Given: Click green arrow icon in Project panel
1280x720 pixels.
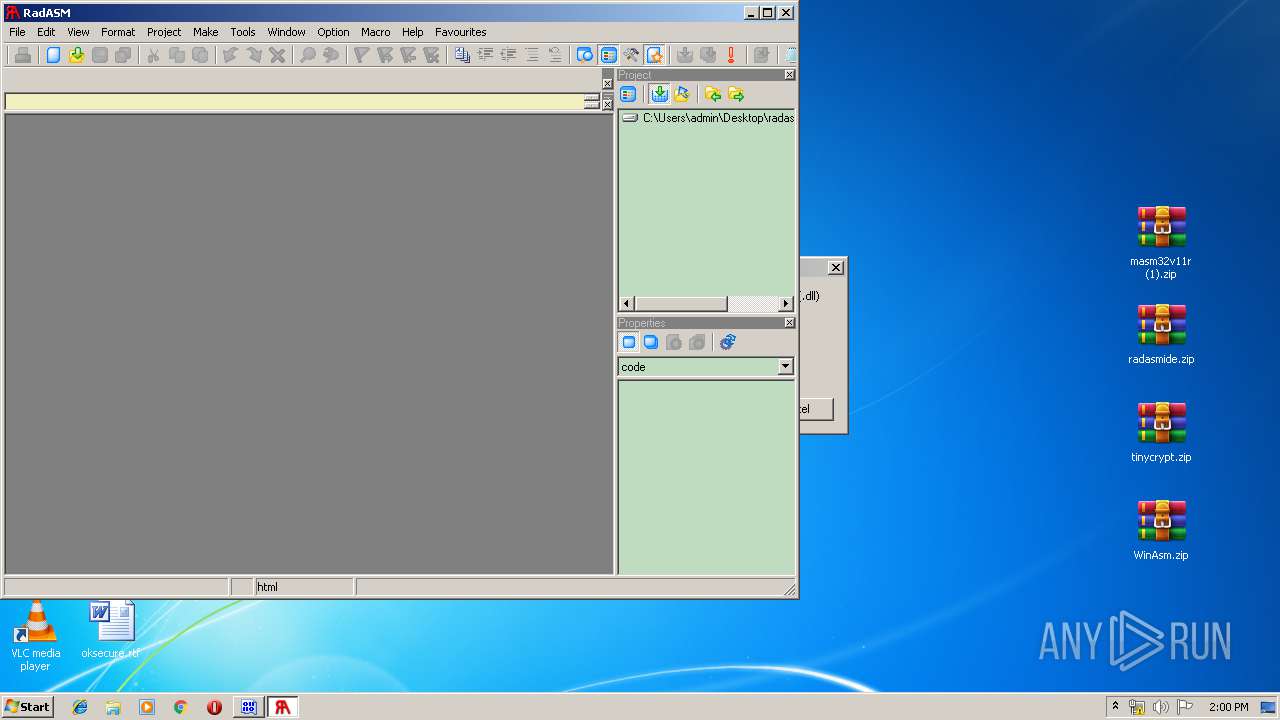Looking at the screenshot, I should click(x=659, y=94).
